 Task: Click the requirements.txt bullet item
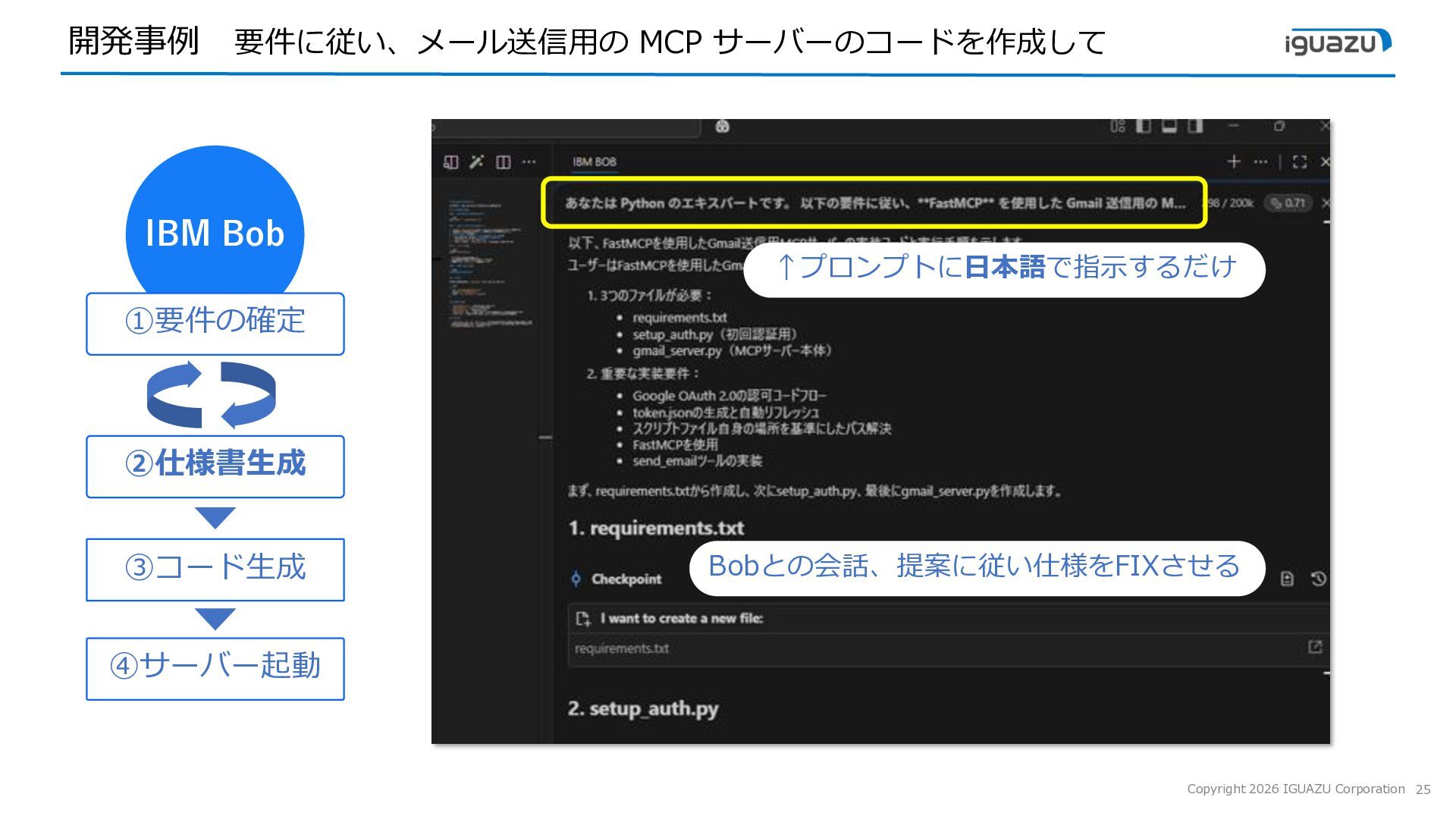[x=679, y=318]
